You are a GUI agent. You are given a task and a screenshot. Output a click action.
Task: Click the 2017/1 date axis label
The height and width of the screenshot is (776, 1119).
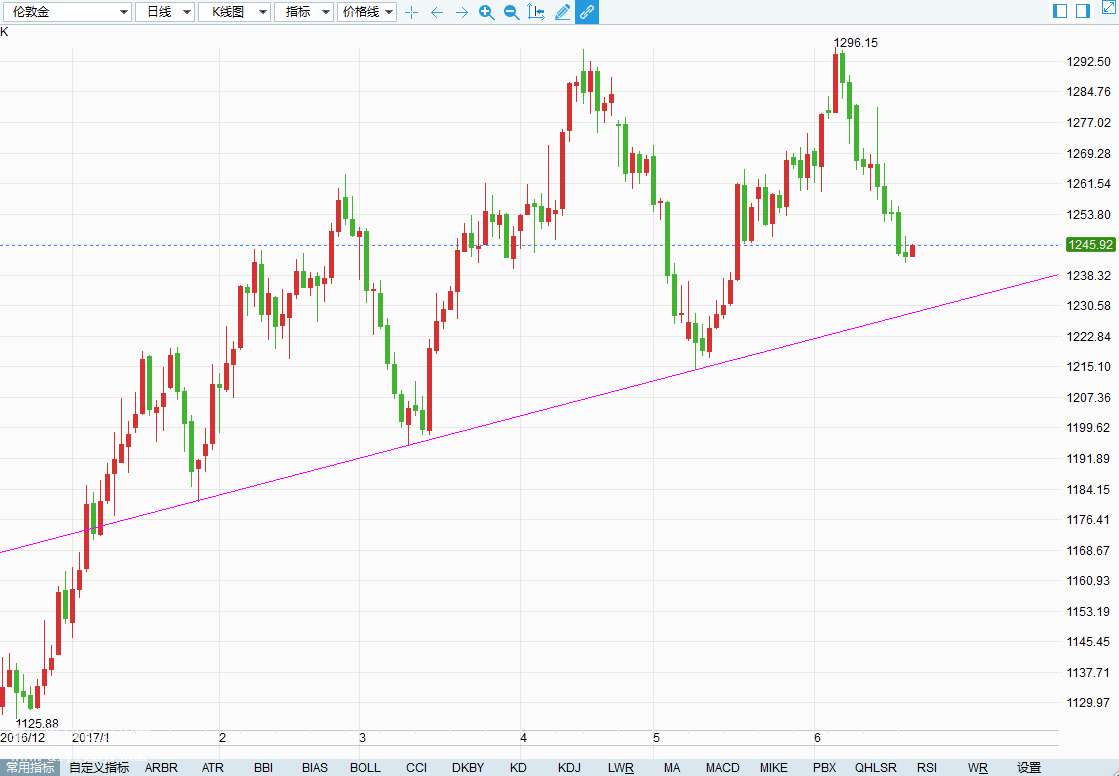(x=91, y=737)
